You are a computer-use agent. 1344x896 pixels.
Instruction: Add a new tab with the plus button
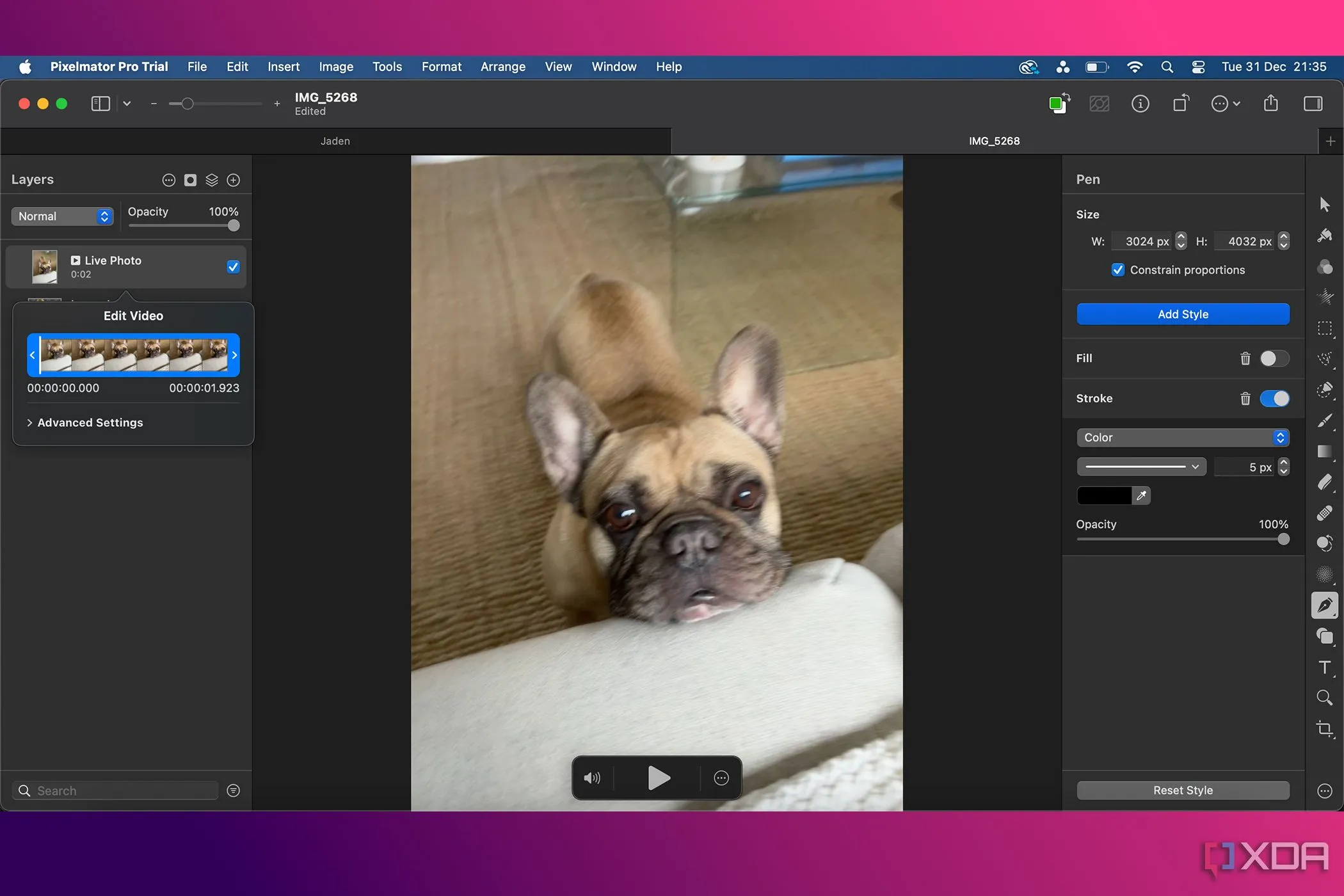tap(1331, 141)
